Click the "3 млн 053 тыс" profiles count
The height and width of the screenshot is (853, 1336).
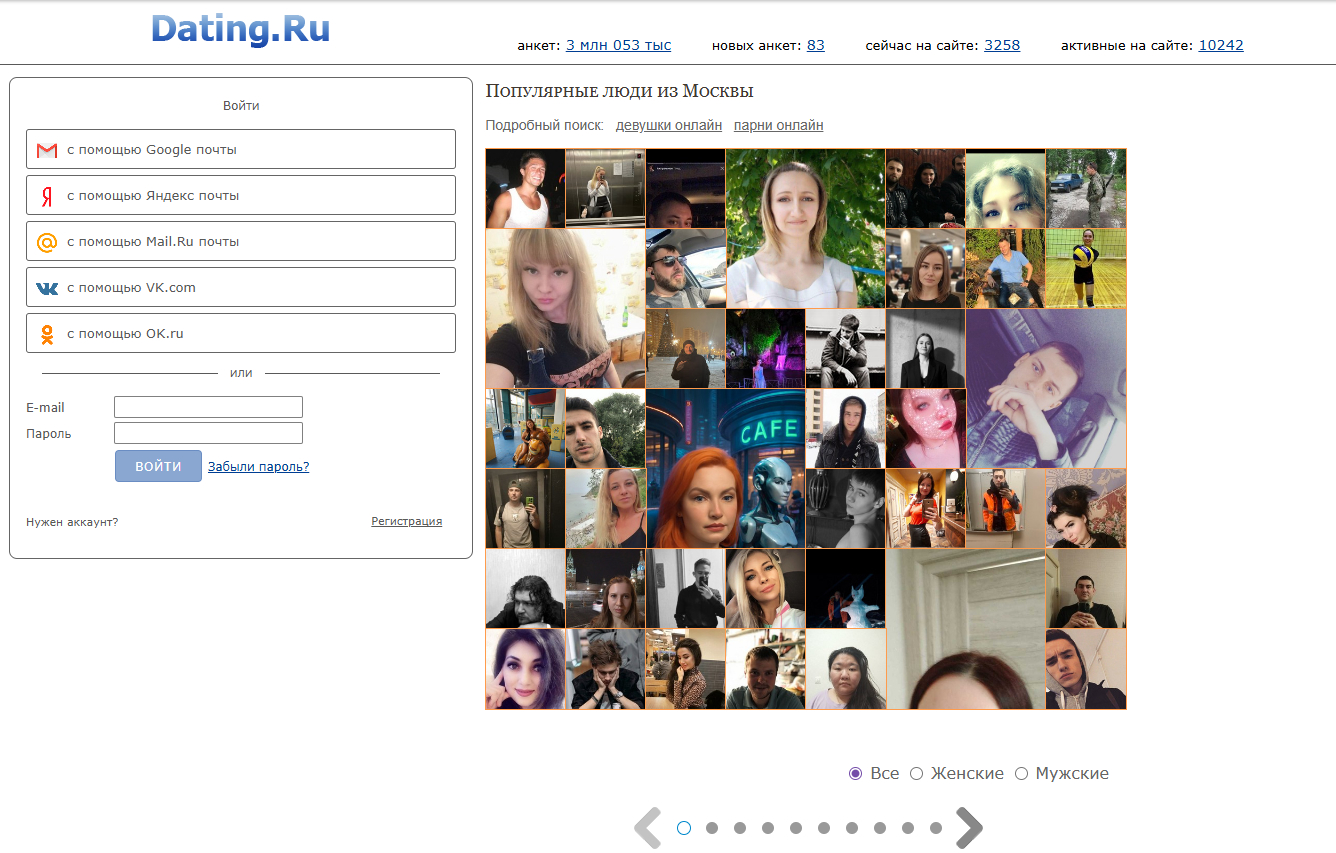(618, 45)
